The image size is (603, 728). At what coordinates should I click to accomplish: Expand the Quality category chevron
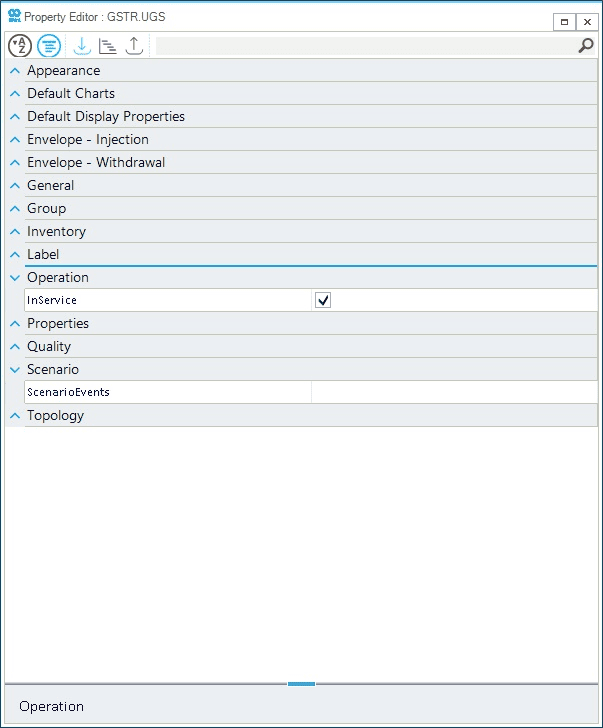pyautogui.click(x=15, y=346)
